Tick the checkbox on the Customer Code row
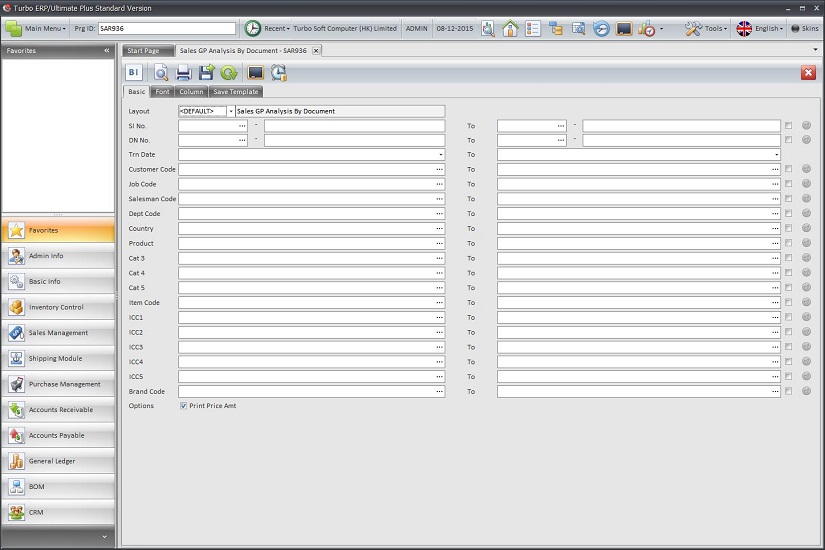 point(789,170)
